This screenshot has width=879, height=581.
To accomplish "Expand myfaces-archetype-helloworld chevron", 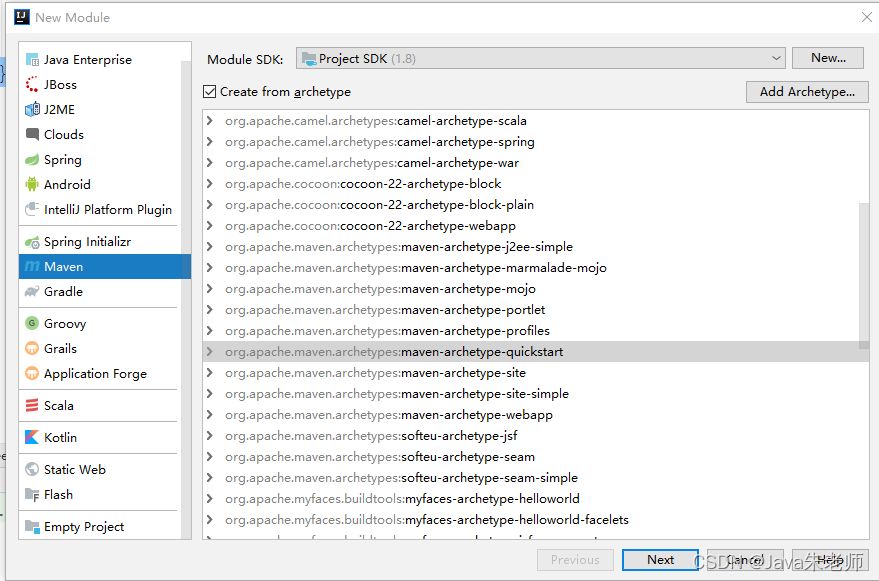I will (210, 499).
